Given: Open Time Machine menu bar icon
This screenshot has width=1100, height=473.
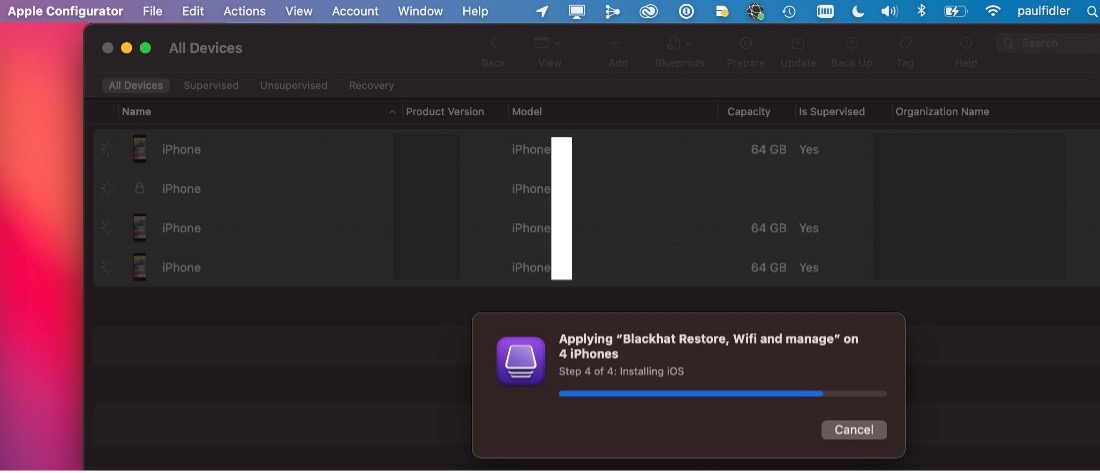Looking at the screenshot, I should 789,11.
